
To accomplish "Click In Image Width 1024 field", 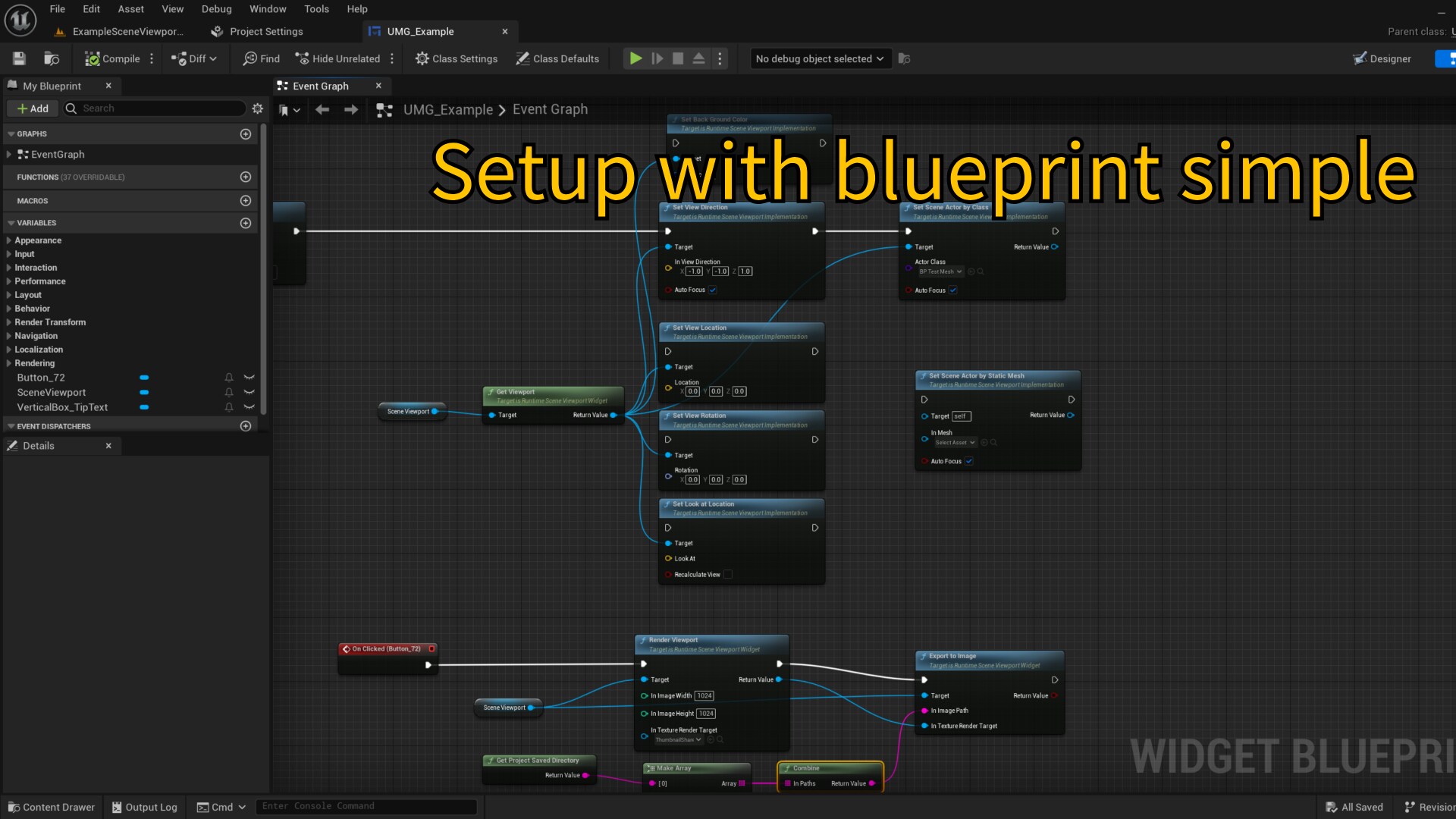I will [x=704, y=695].
